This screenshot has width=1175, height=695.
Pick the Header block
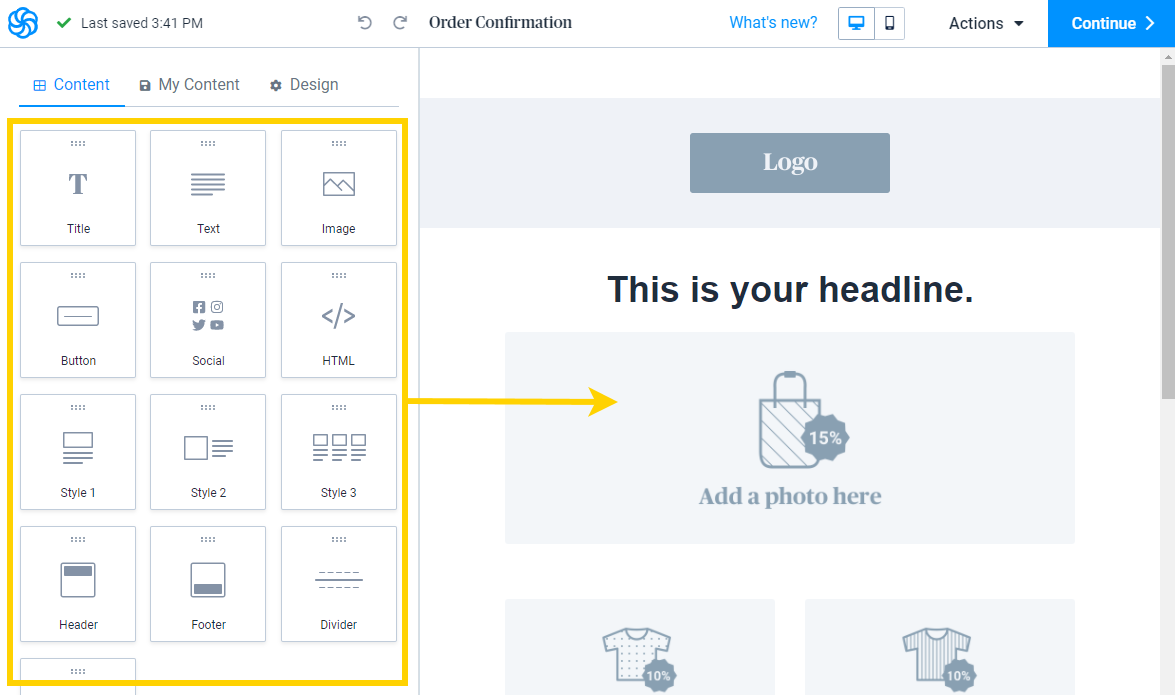tap(78, 584)
